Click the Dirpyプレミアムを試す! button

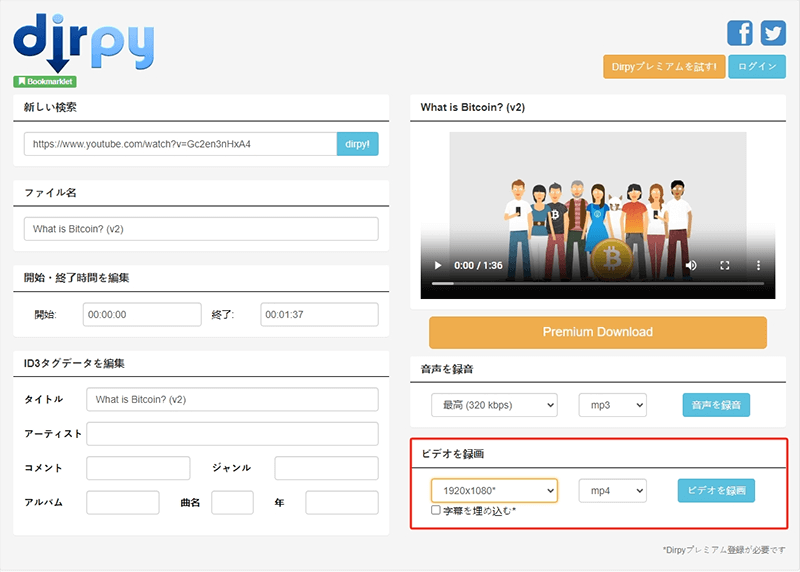[x=664, y=67]
